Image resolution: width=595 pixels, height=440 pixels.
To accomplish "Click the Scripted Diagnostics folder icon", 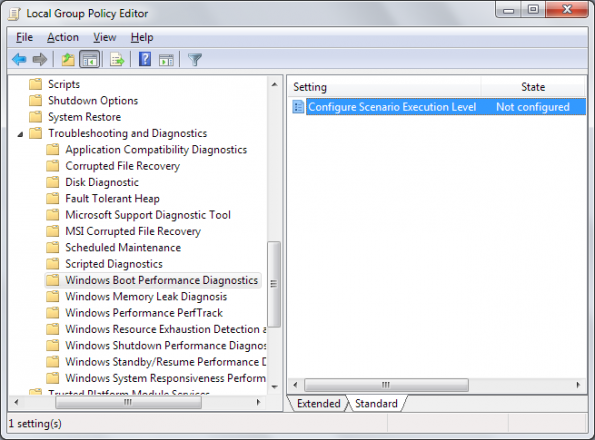I will pos(52,264).
